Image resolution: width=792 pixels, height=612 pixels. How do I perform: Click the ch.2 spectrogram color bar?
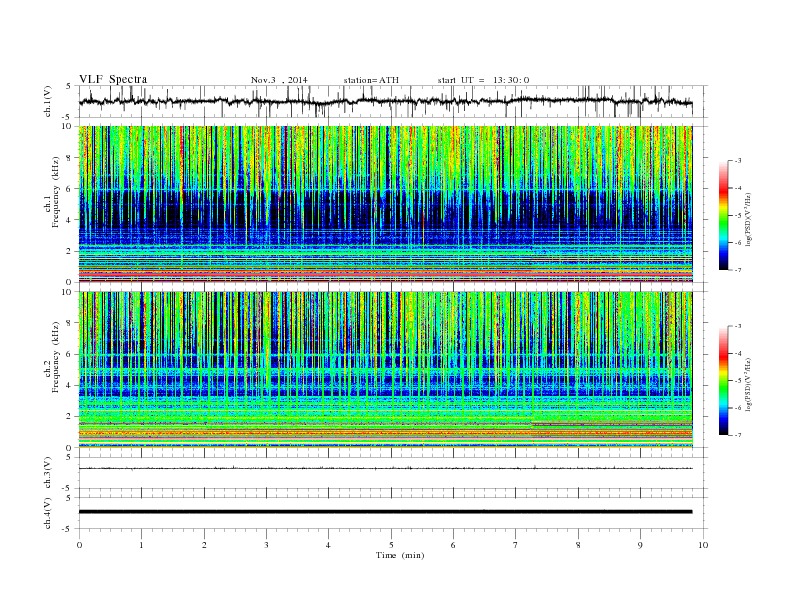click(x=723, y=380)
